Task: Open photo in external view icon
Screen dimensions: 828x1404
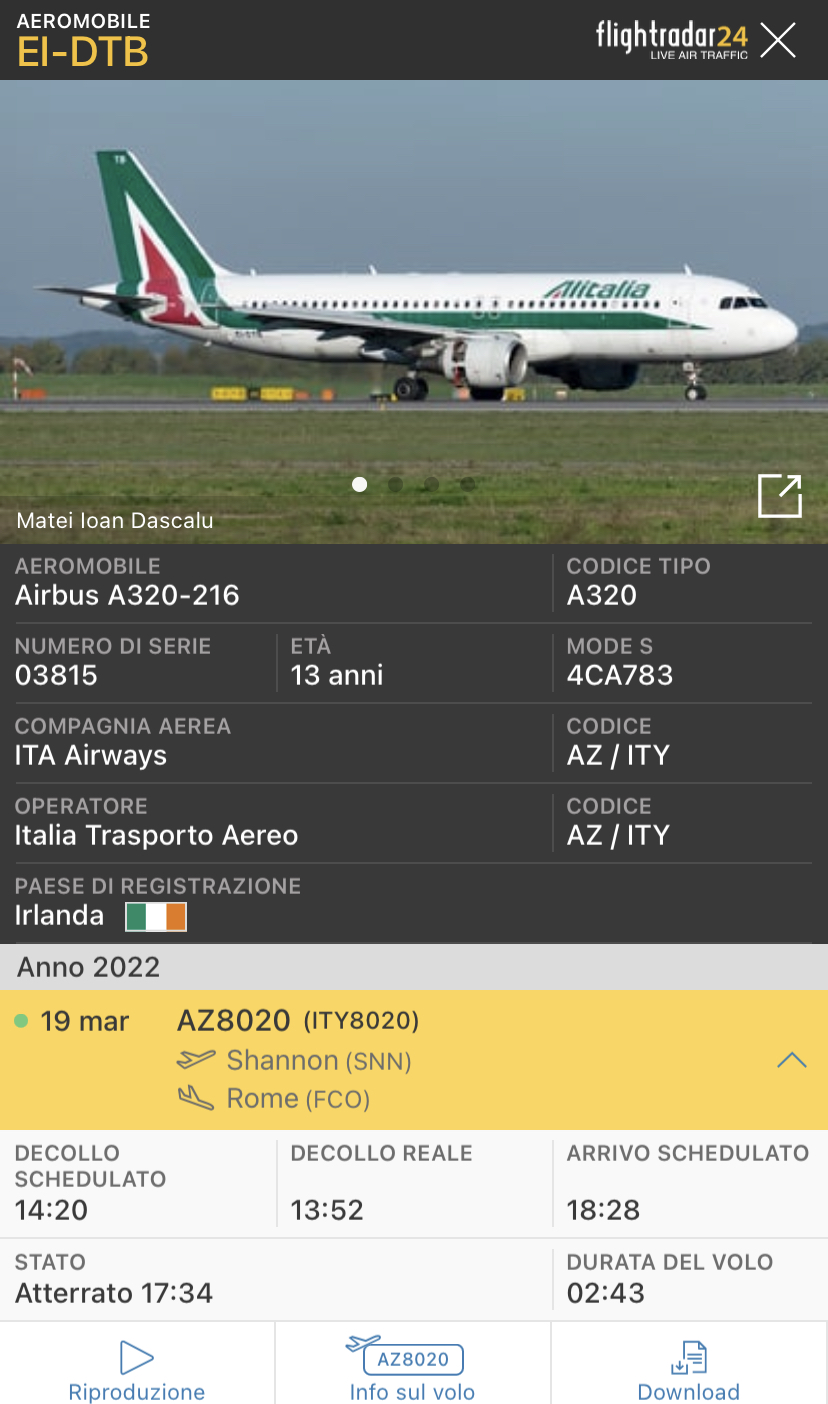Action: click(780, 496)
